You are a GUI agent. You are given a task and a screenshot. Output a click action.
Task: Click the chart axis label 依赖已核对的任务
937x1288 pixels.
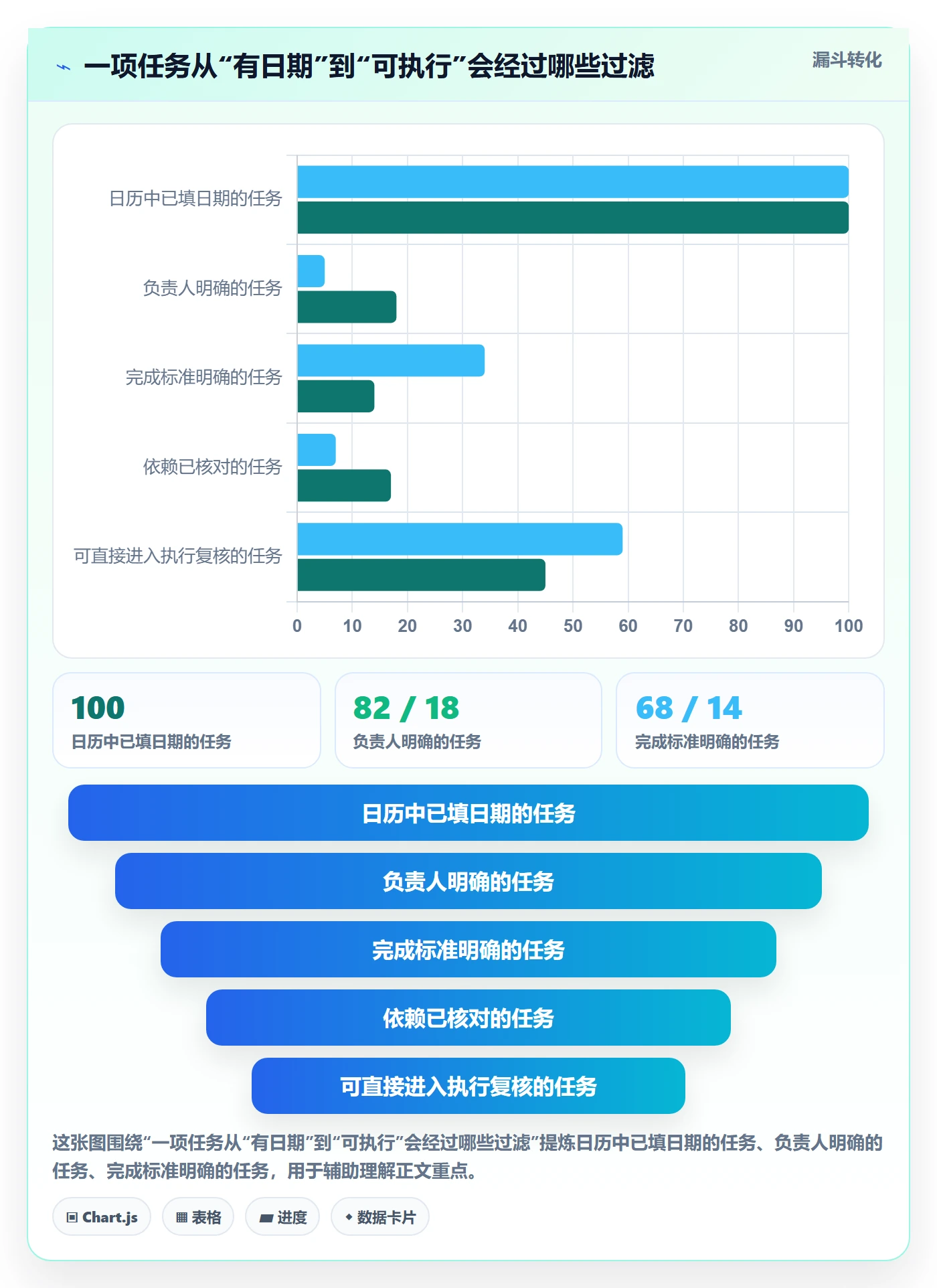click(x=213, y=467)
